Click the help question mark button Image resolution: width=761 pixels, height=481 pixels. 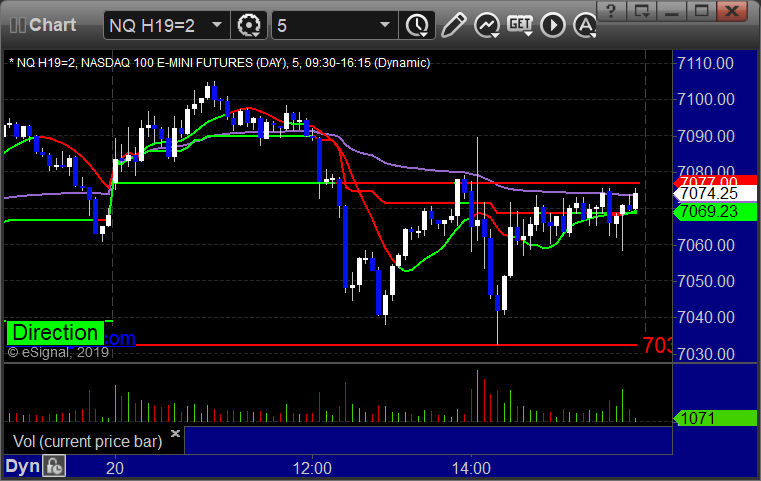tap(612, 10)
